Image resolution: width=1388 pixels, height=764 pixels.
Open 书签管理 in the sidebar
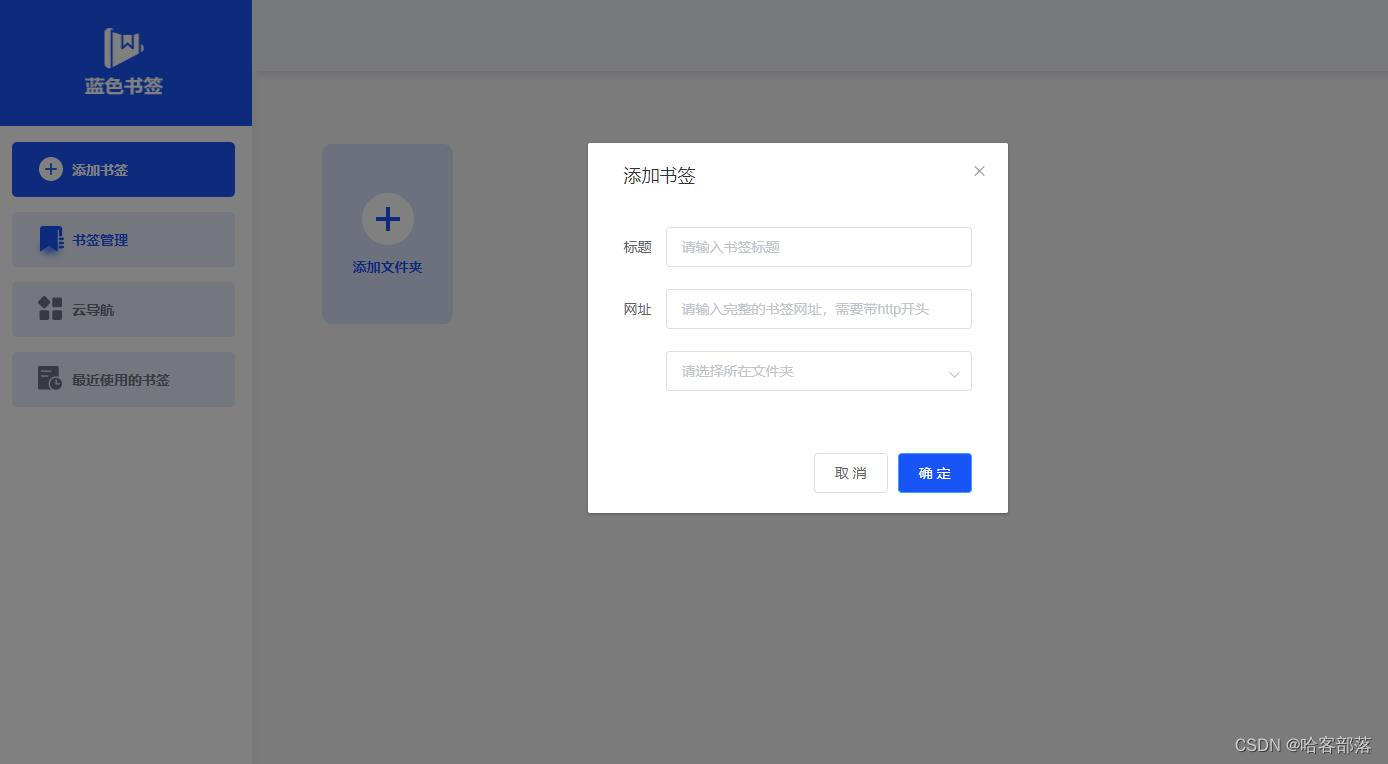123,239
